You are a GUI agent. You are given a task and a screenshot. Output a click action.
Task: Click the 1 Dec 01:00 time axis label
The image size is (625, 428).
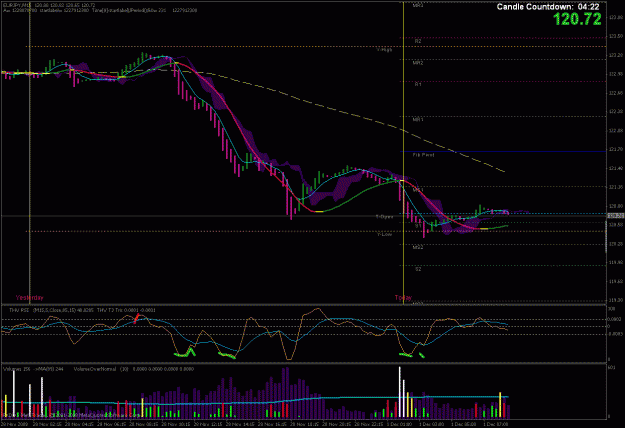(x=399, y=425)
